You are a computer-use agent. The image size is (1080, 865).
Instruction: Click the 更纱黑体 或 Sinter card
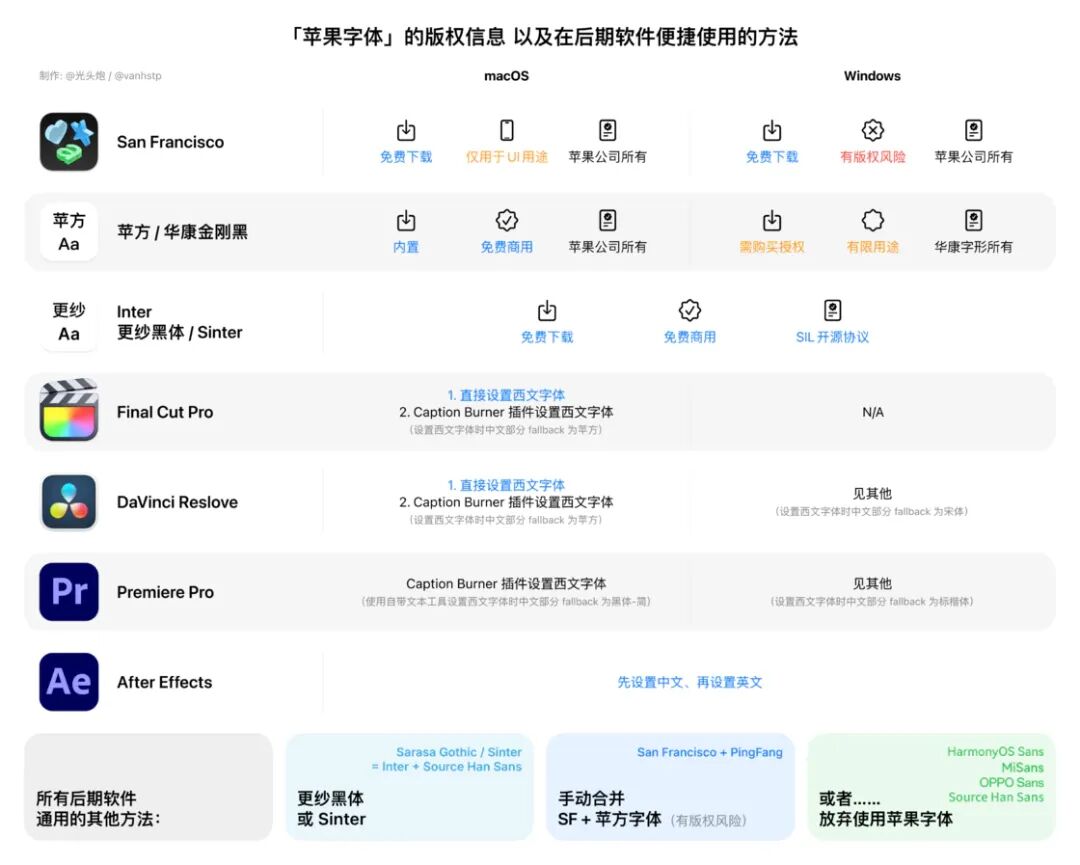point(409,786)
